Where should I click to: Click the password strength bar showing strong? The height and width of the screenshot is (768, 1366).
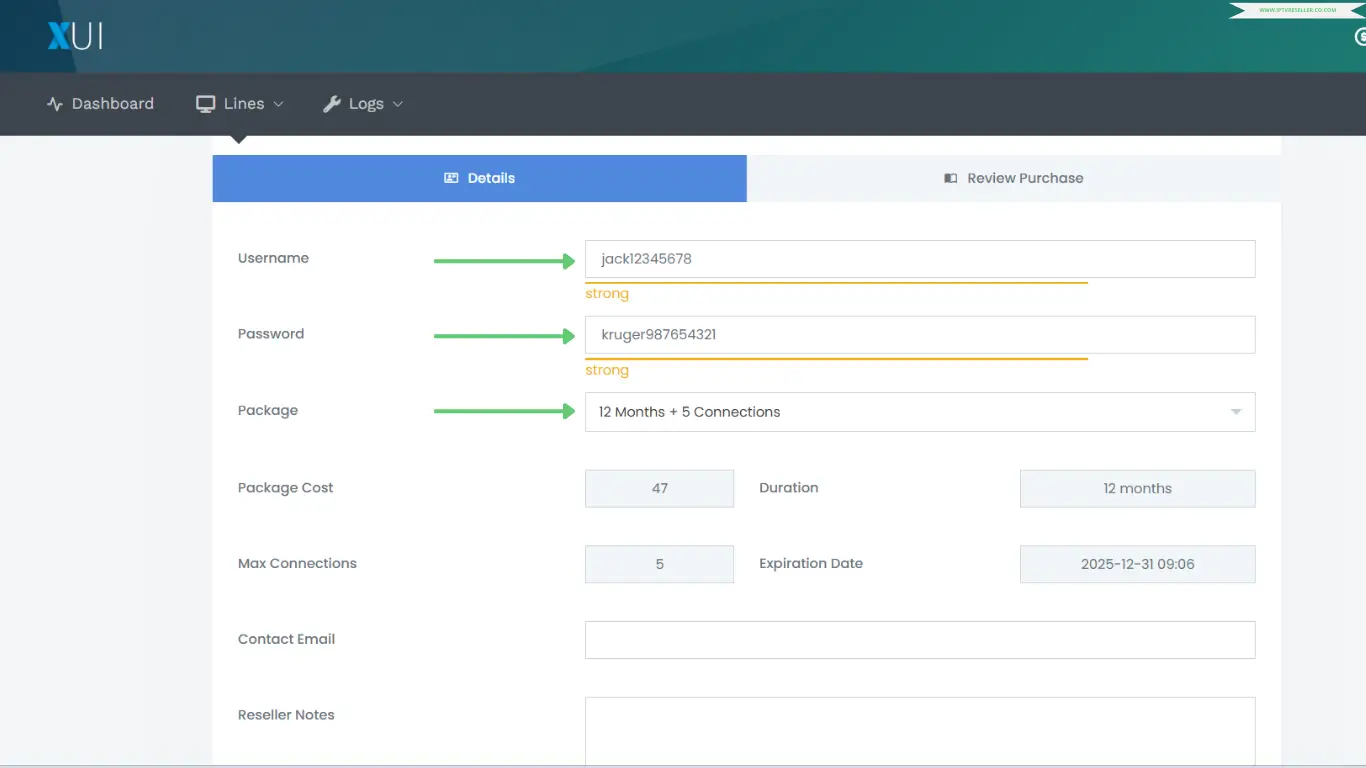click(x=836, y=356)
